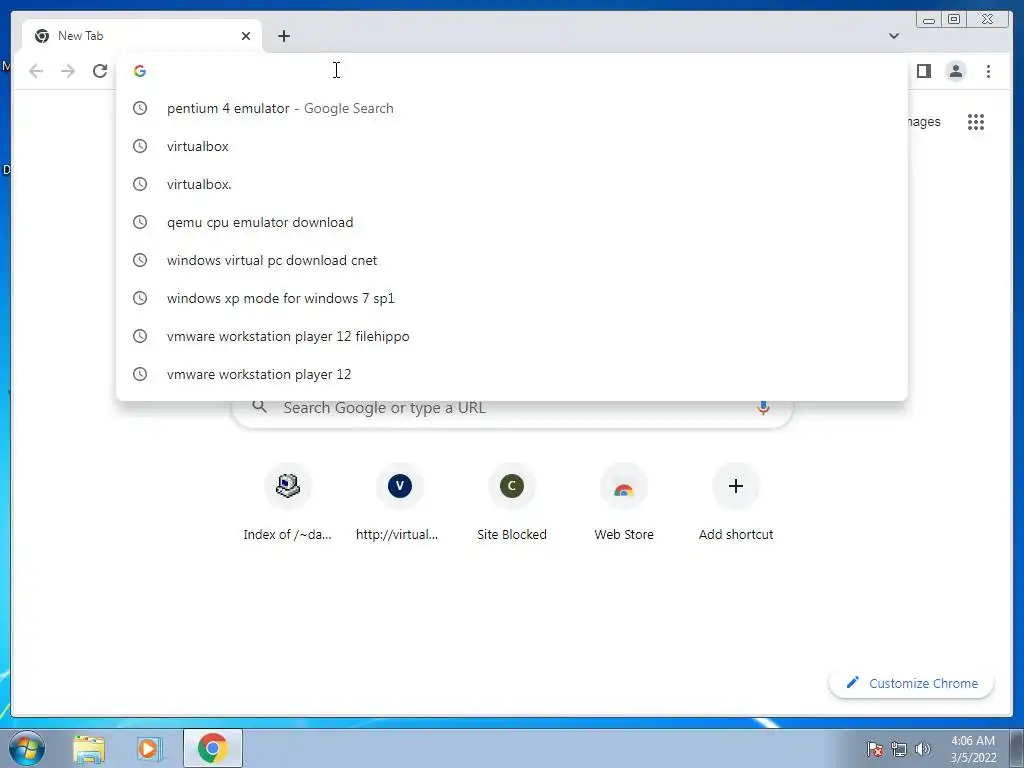This screenshot has height=768, width=1024.
Task: Open the network tray icon
Action: [x=899, y=749]
